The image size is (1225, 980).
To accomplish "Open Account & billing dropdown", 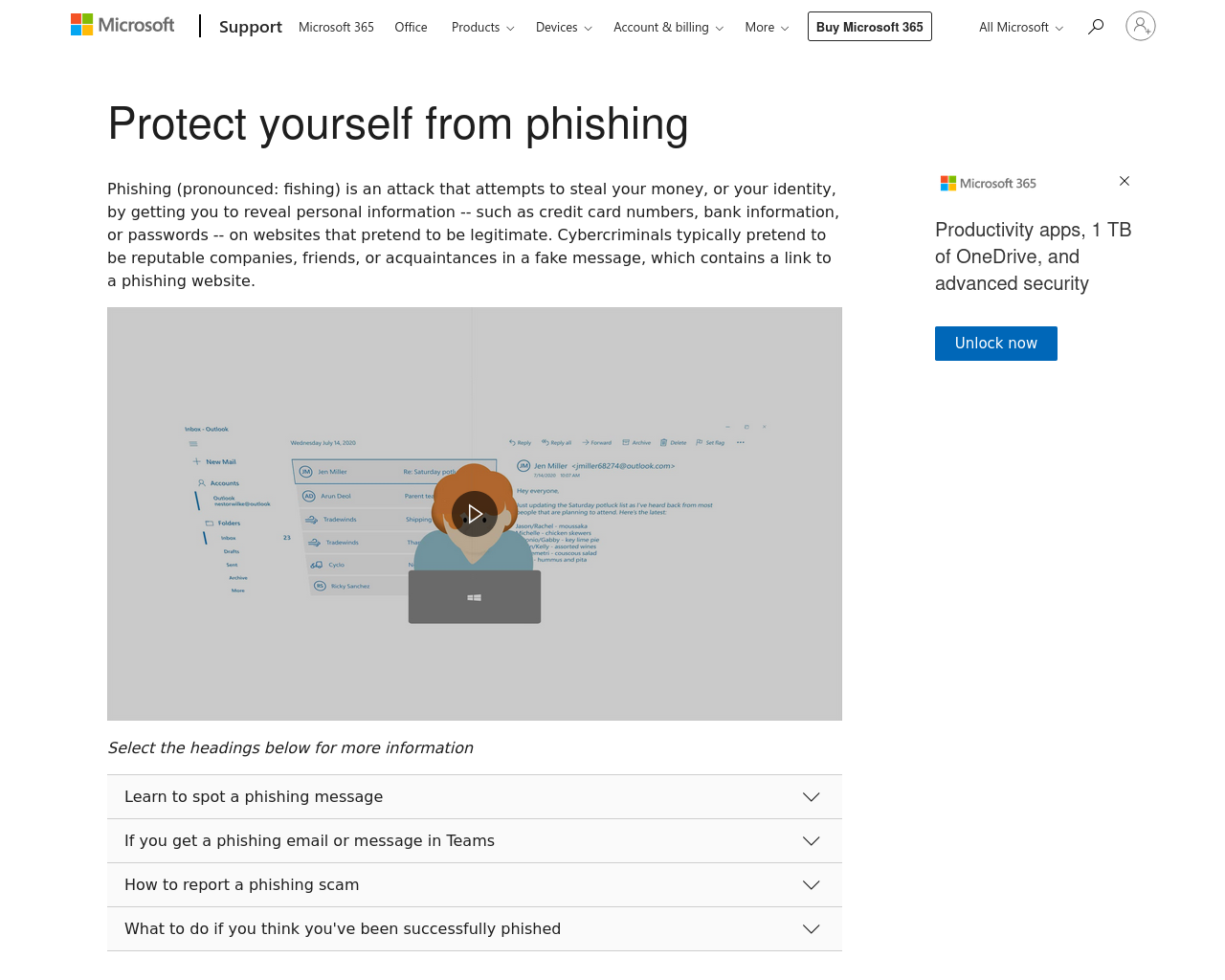I will point(668,27).
